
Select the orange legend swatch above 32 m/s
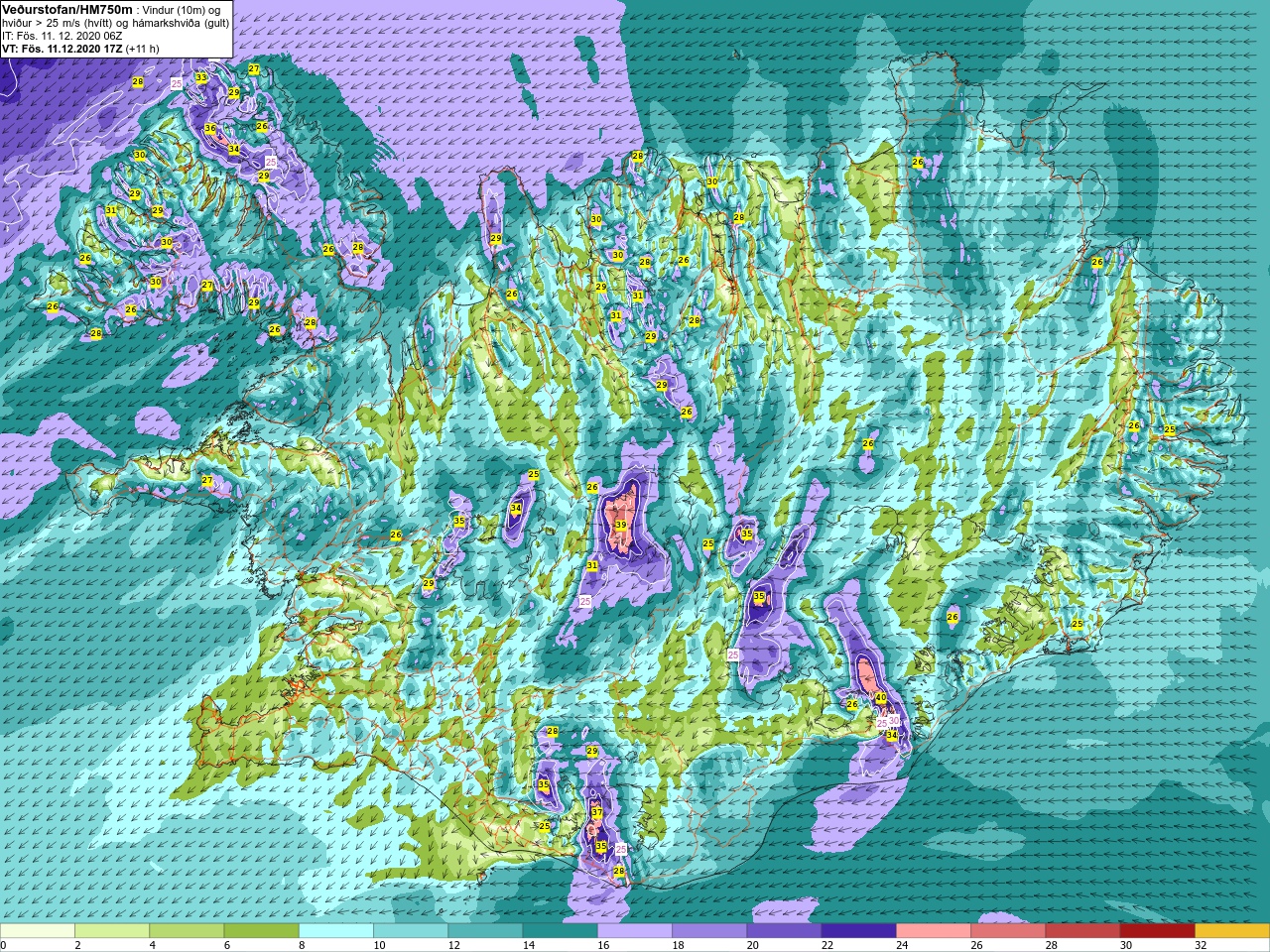click(x=1232, y=931)
